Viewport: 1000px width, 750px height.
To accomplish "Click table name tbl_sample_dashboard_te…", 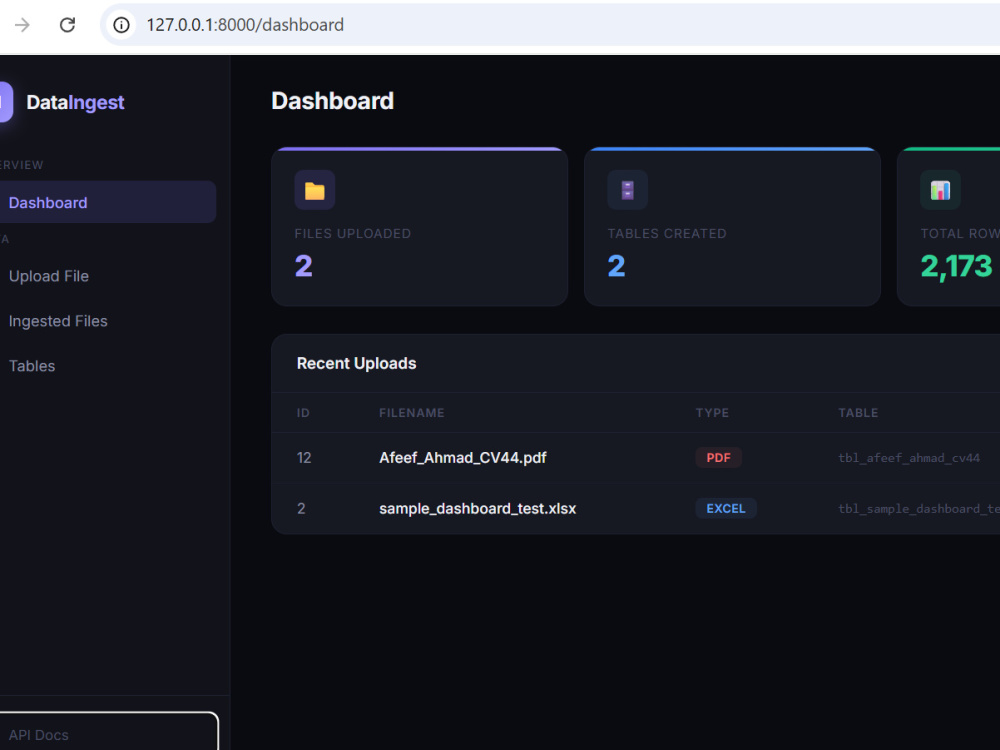I will [918, 508].
